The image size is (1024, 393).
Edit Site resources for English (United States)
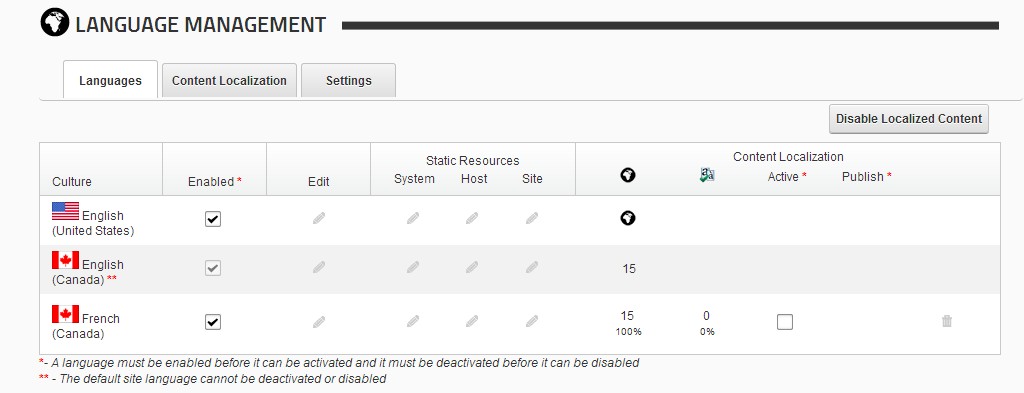click(x=532, y=218)
